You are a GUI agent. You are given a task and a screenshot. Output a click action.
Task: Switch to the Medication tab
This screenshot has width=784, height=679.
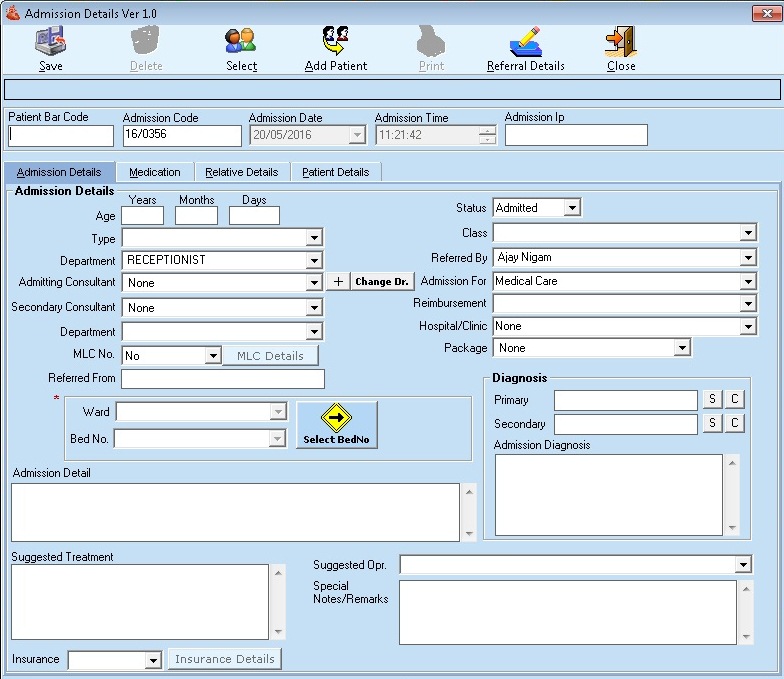155,172
